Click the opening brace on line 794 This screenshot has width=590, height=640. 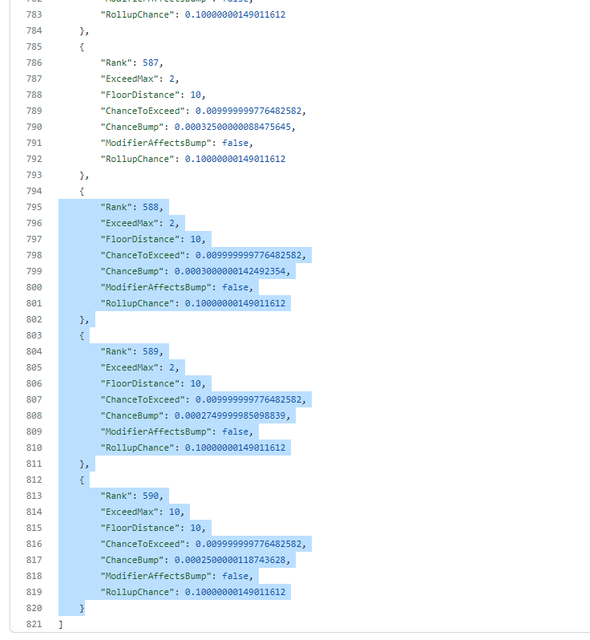click(x=82, y=191)
